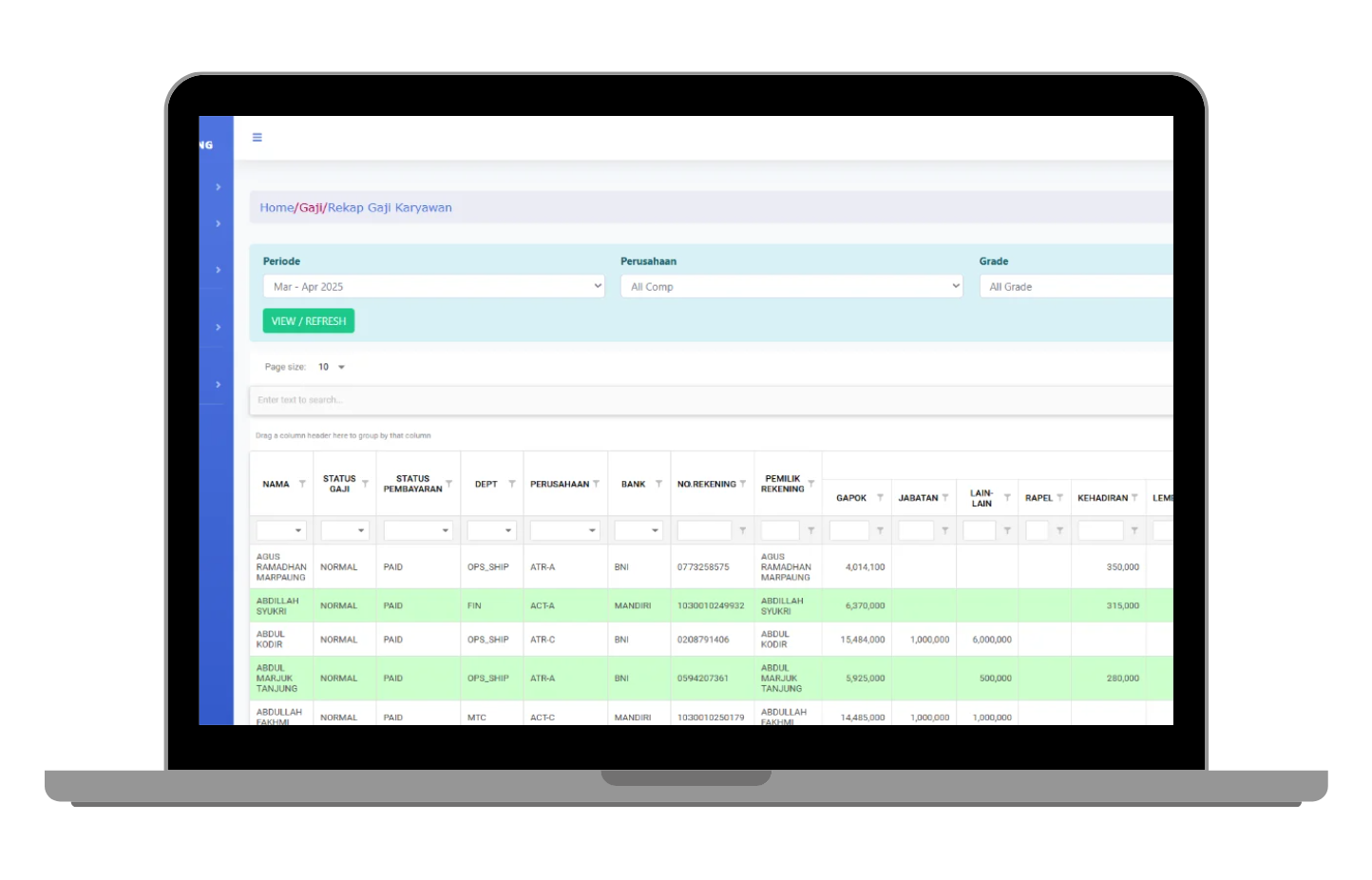Image resolution: width=1372 pixels, height=880 pixels.
Task: Change the Page size dropdown
Action: click(x=332, y=367)
